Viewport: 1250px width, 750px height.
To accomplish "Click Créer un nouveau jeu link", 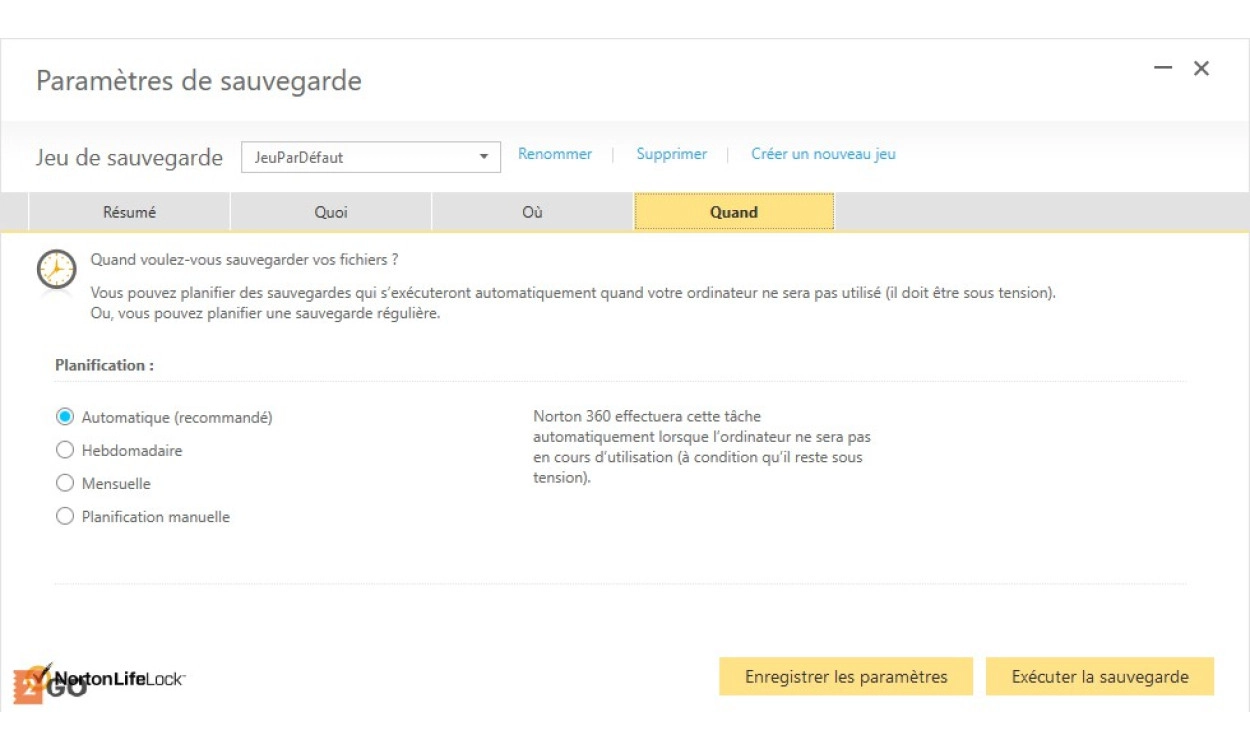I will [823, 154].
